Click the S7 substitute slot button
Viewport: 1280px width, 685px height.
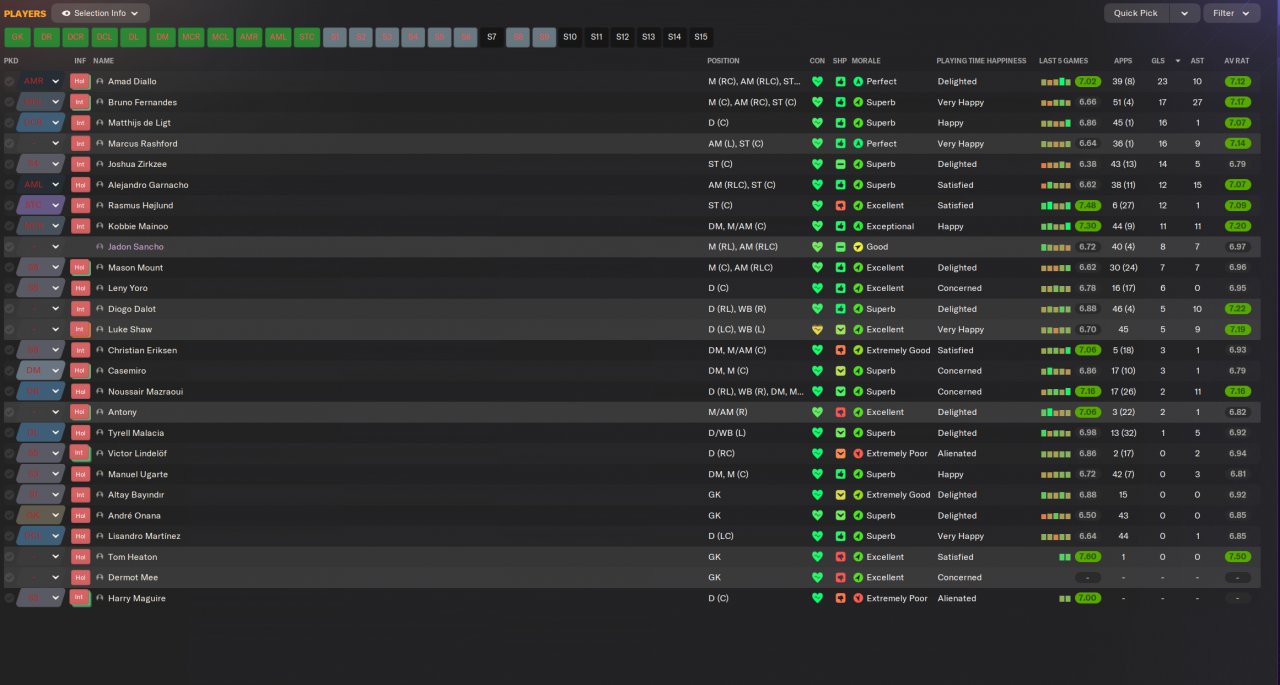coord(491,37)
